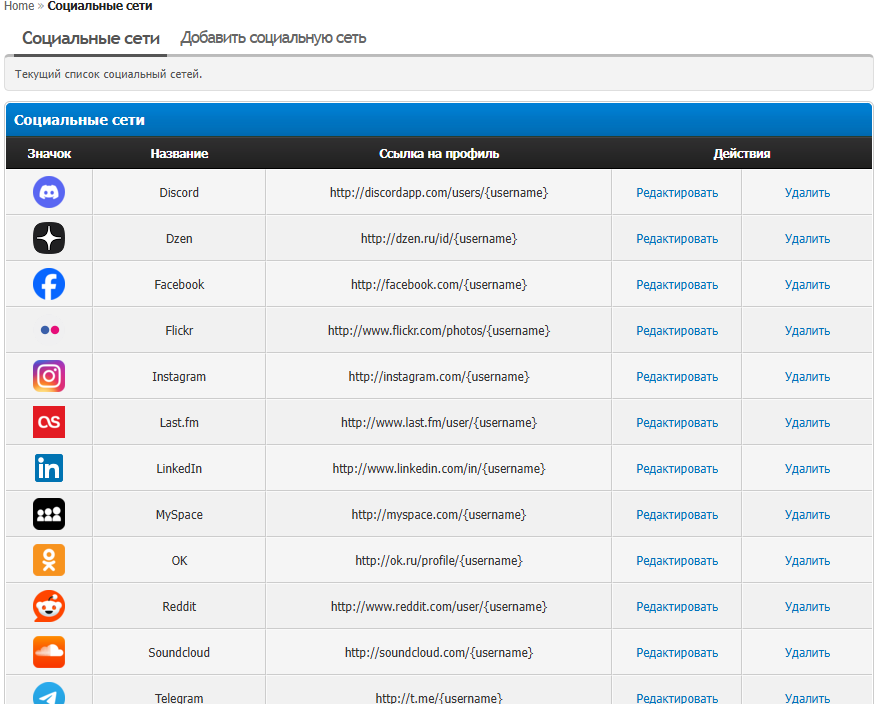Click the Flickr dots icon

(49, 330)
